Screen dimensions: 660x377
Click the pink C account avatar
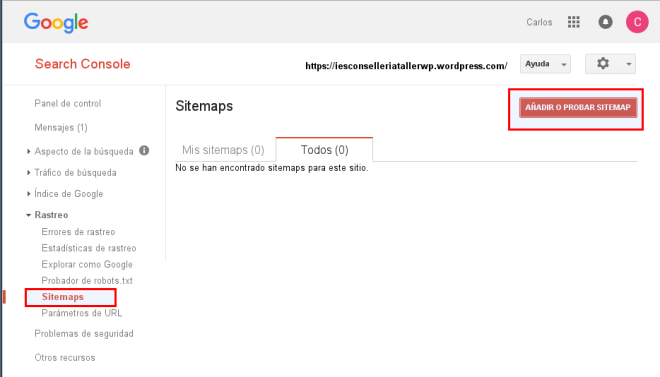(637, 22)
